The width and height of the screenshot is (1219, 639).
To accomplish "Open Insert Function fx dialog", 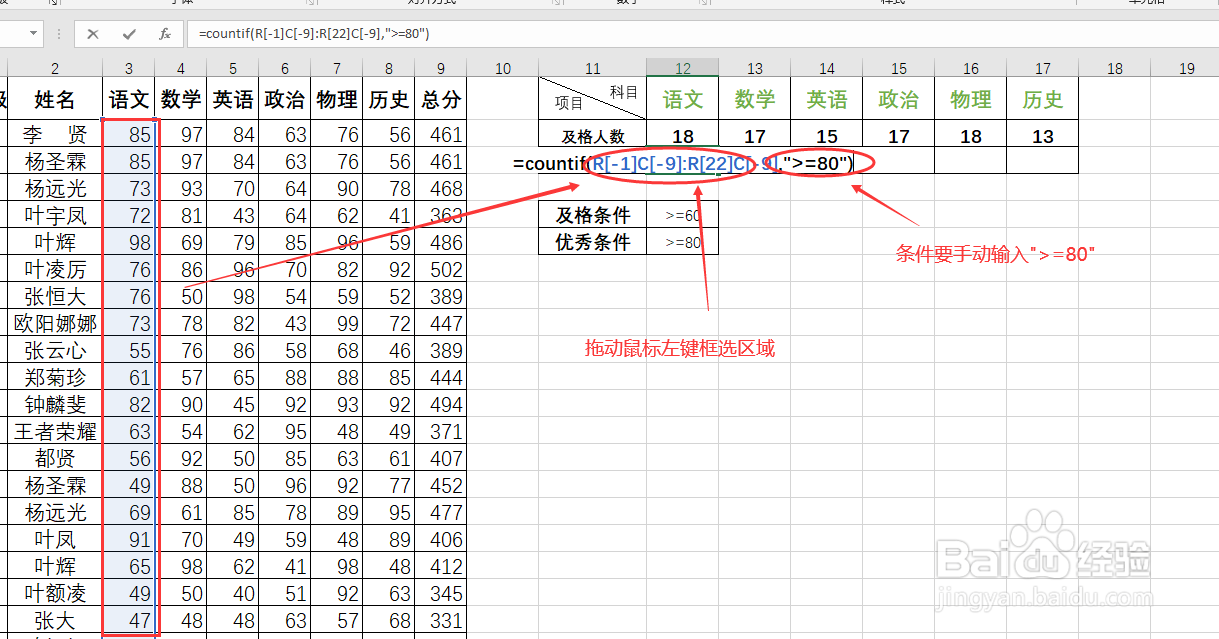I will [x=165, y=34].
